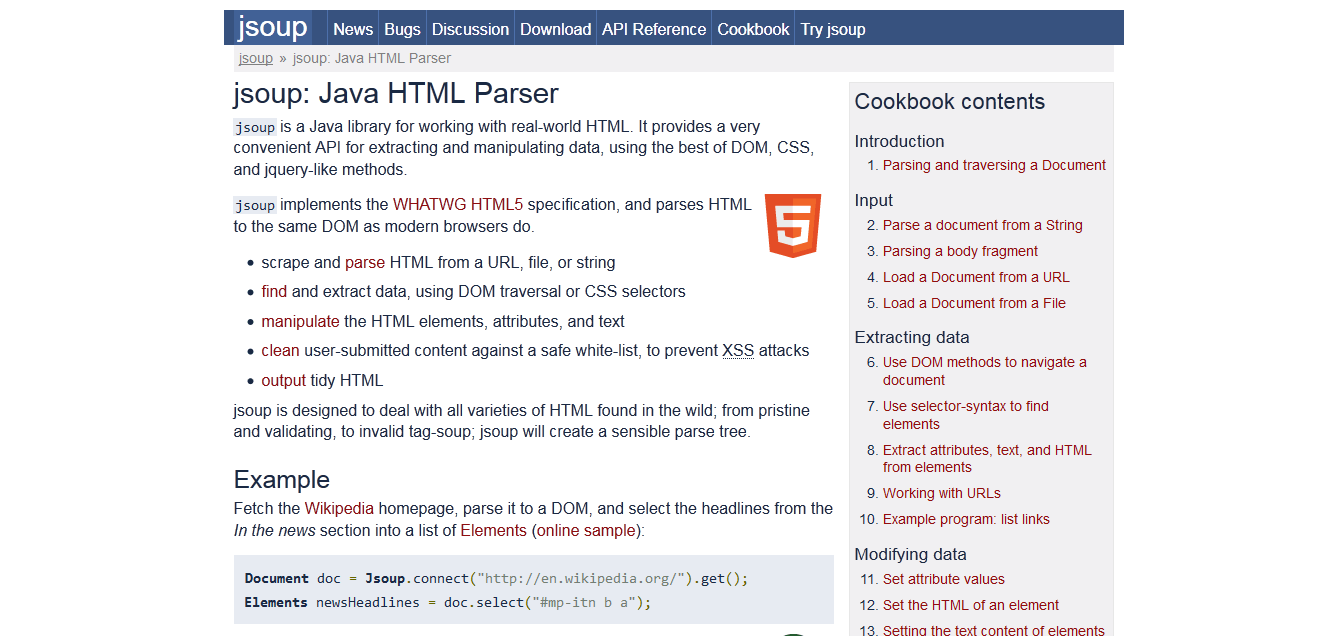Open API Reference from navigation
Screen dimensions: 1341x636
click(x=654, y=29)
